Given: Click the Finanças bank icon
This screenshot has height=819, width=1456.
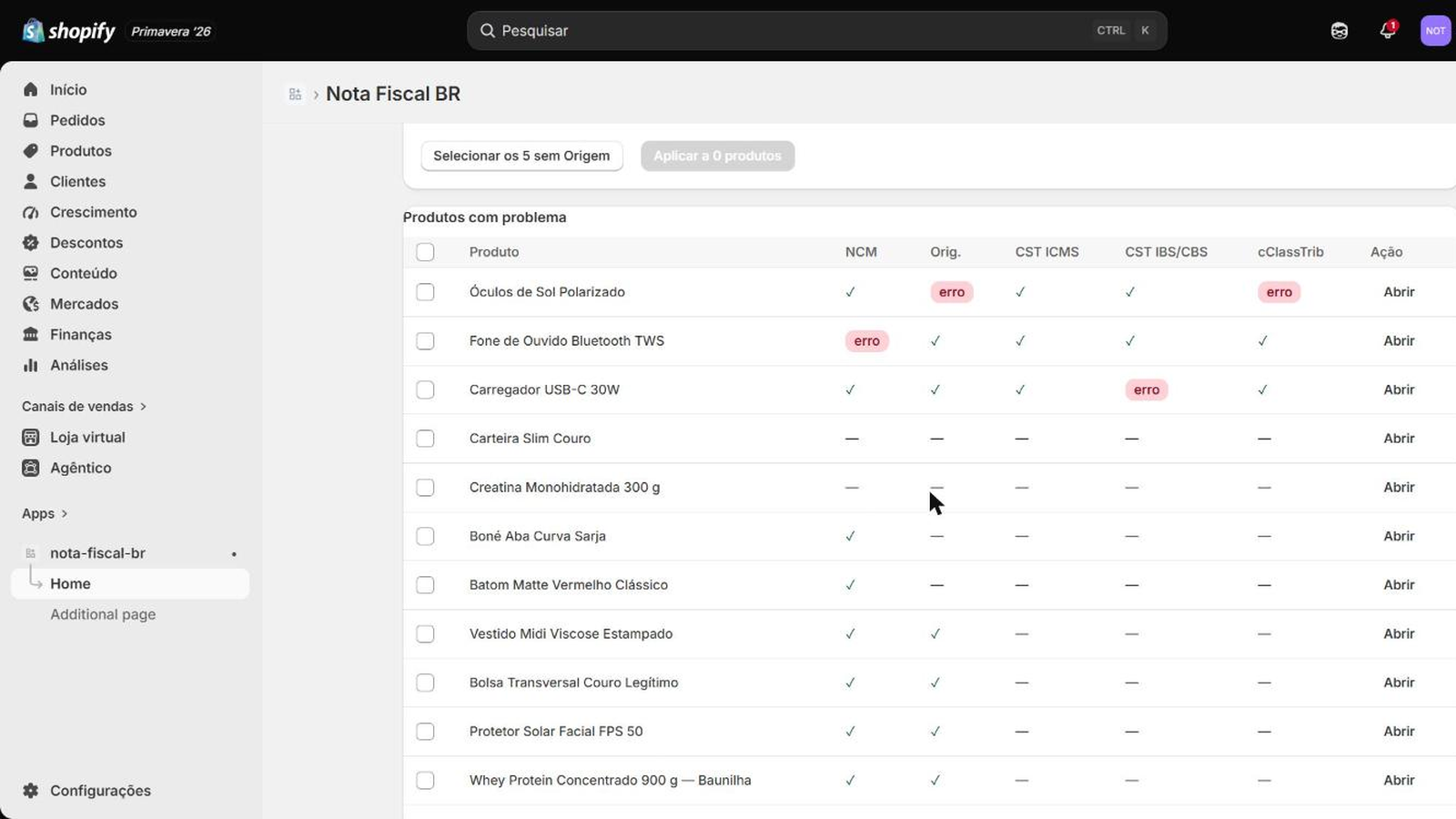Looking at the screenshot, I should pos(31,334).
